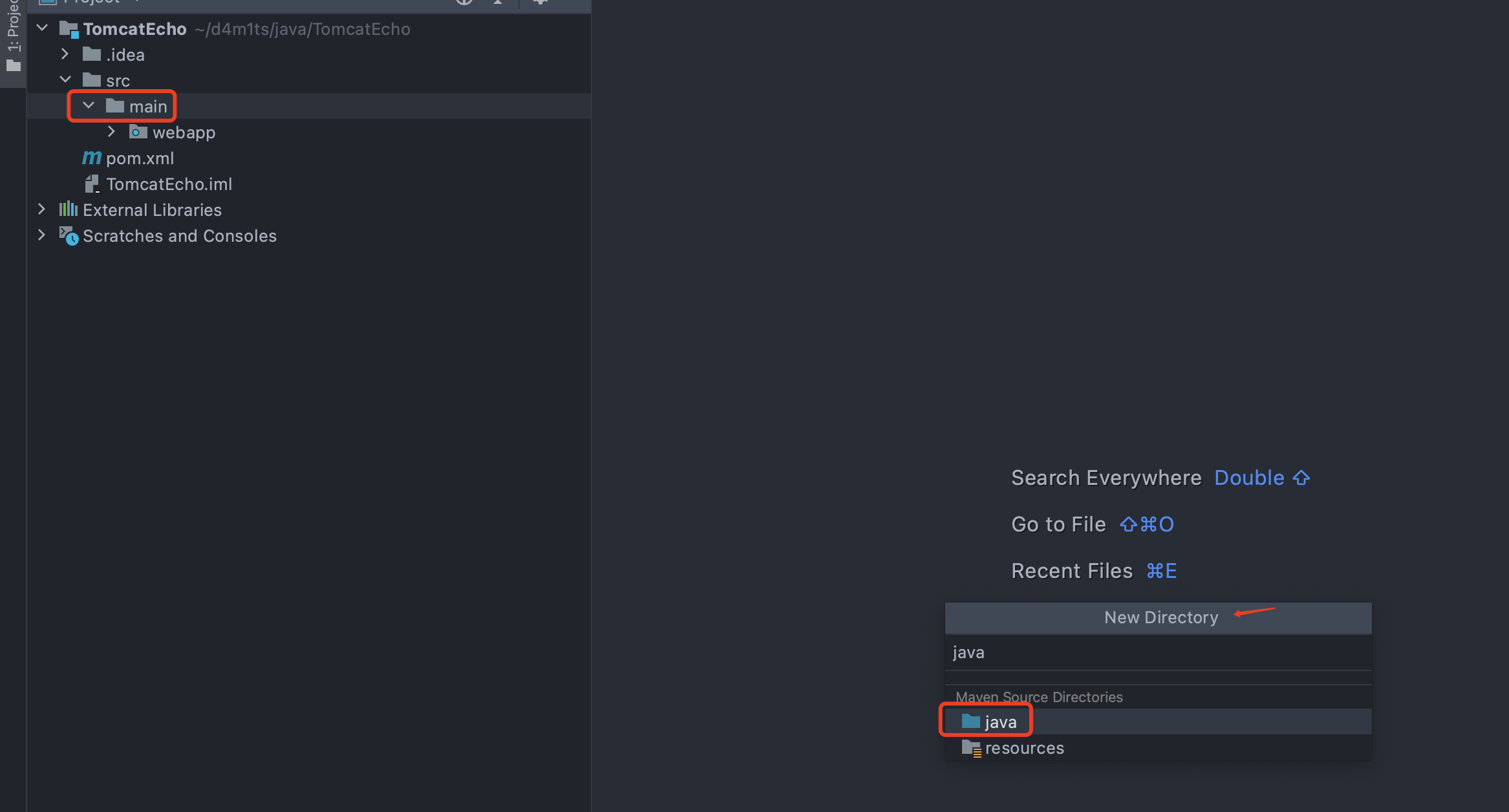This screenshot has height=812, width=1509.
Task: Open the 1: Project tool window tab
Action: coord(13,36)
